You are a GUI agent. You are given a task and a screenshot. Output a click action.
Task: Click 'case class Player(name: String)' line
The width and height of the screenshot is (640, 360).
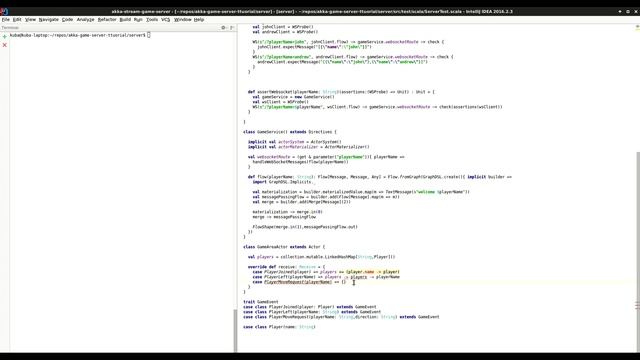(x=279, y=327)
